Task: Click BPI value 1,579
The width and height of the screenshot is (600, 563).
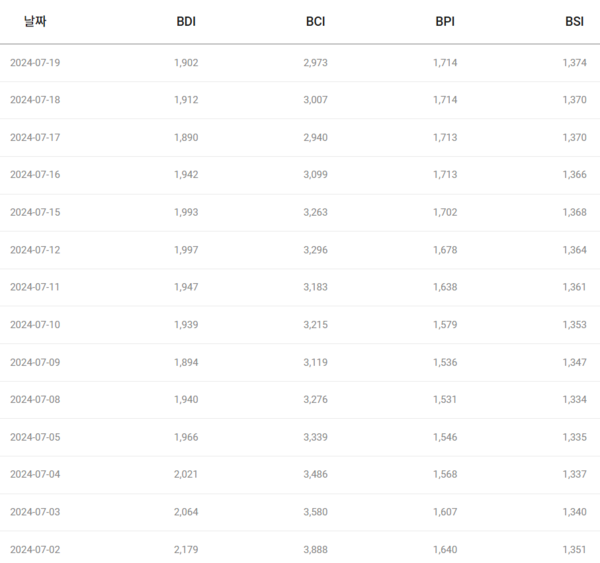Action: coord(445,325)
